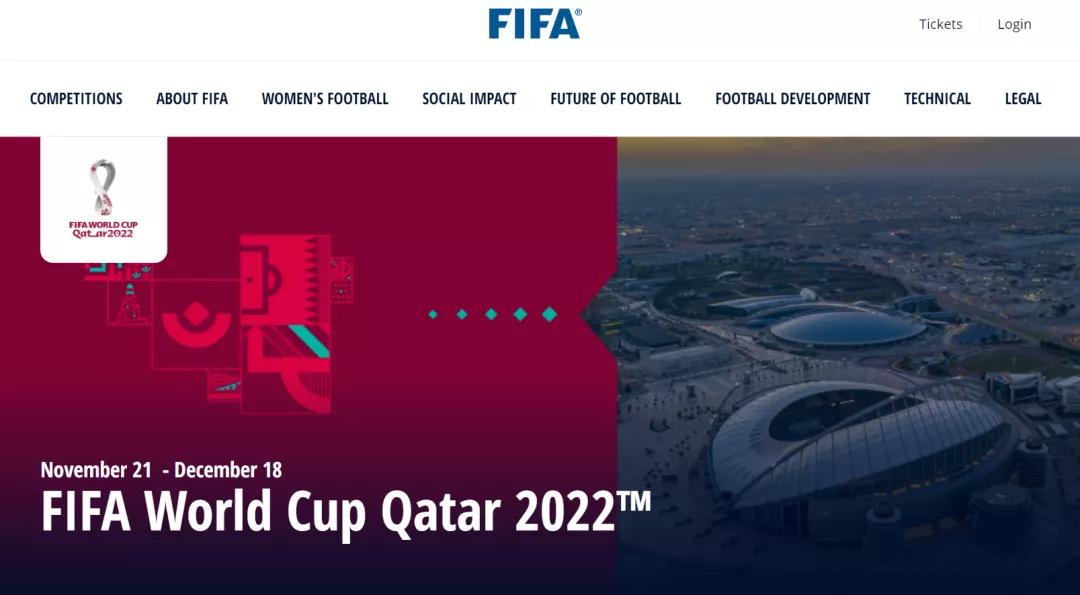Click the registered trademark symbol beside FIFA
This screenshot has height=595, width=1080.
pyautogui.click(x=577, y=11)
